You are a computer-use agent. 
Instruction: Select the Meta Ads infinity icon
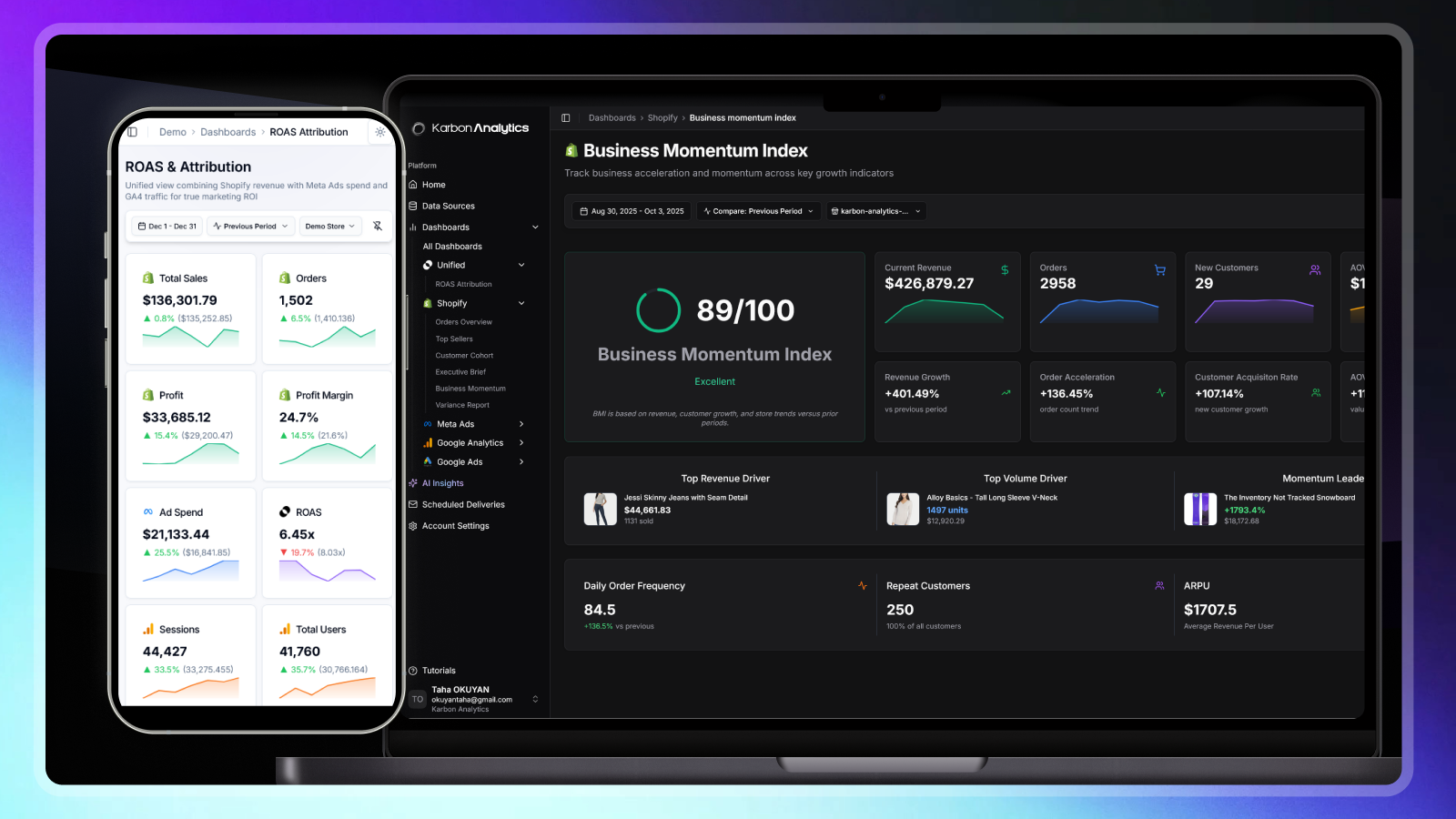point(429,423)
